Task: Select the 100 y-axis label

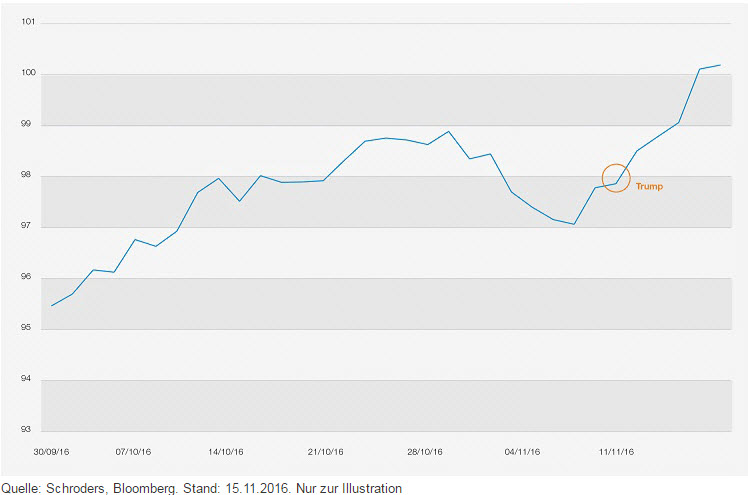Action: (x=28, y=73)
